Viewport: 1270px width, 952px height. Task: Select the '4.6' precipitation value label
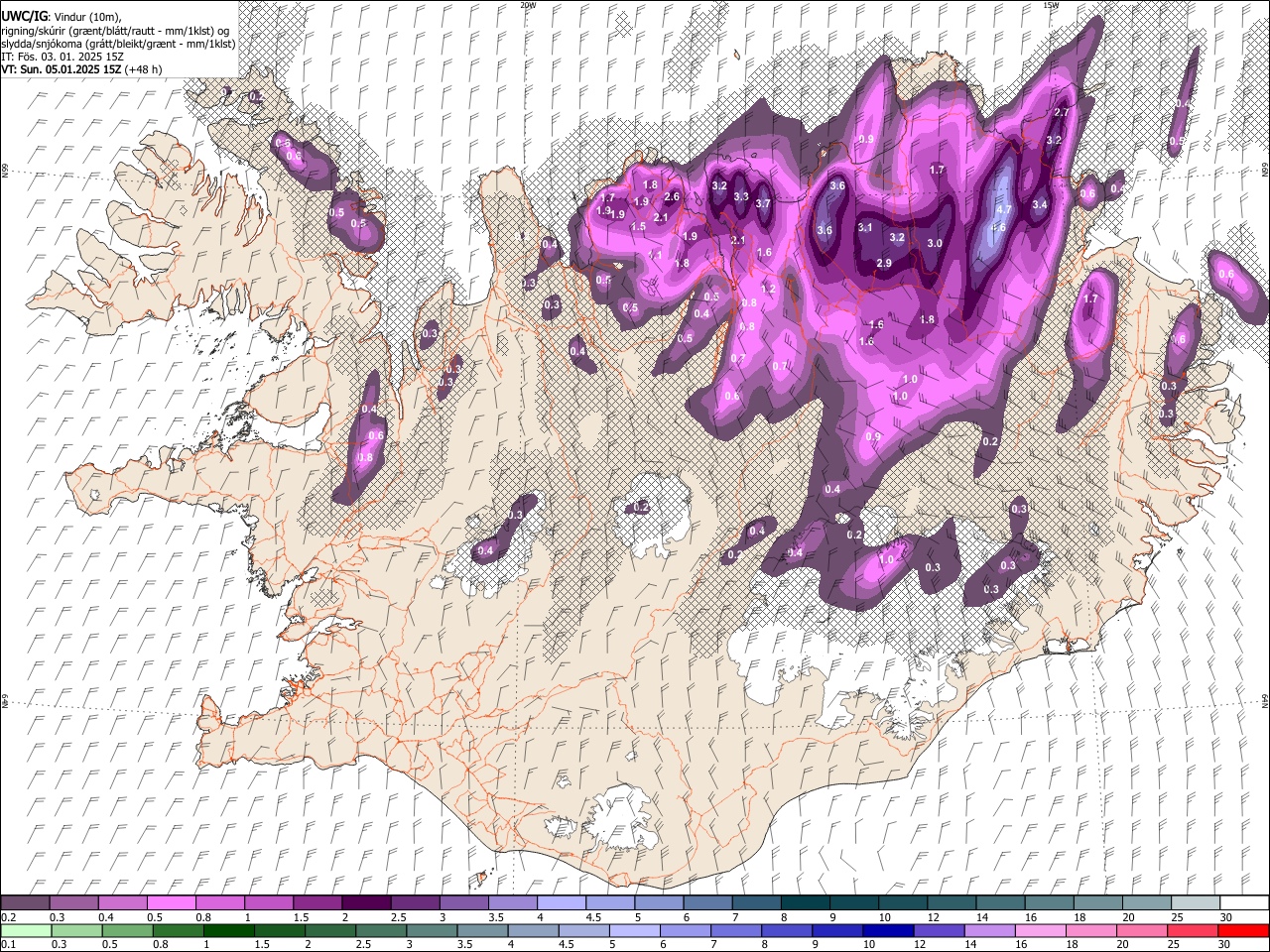pyautogui.click(x=998, y=227)
